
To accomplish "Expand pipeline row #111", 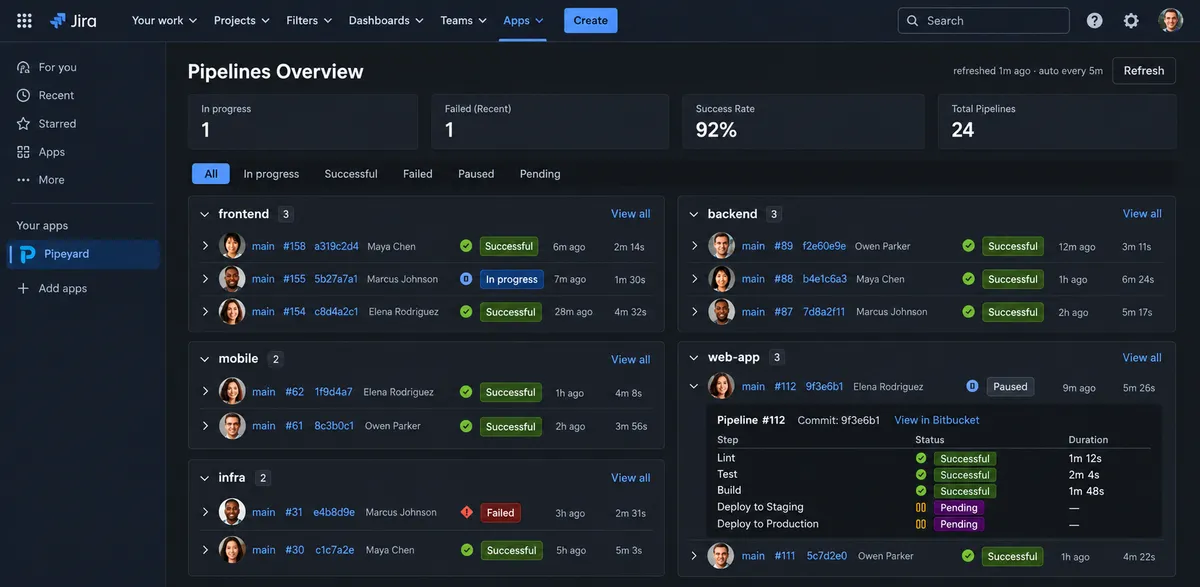I will click(694, 556).
